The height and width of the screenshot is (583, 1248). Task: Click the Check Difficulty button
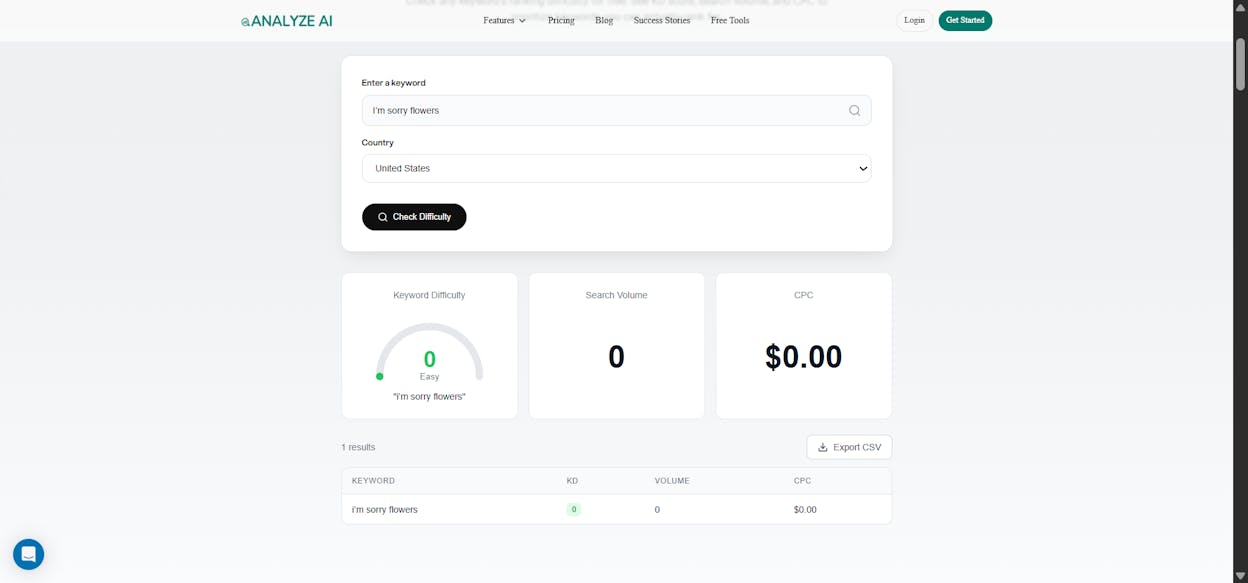click(414, 217)
